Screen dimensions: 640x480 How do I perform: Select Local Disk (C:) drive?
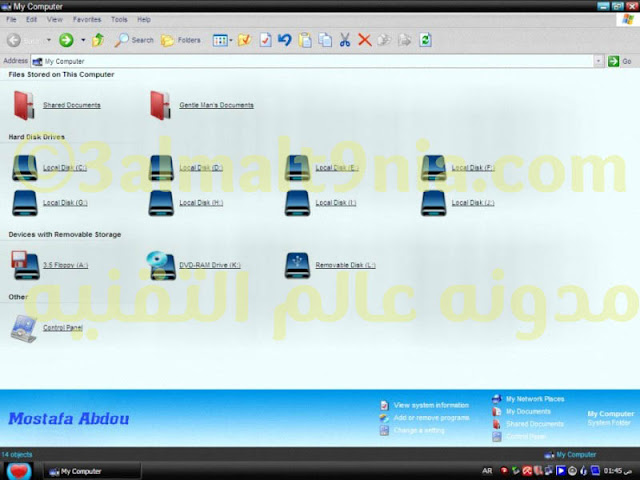tap(49, 168)
